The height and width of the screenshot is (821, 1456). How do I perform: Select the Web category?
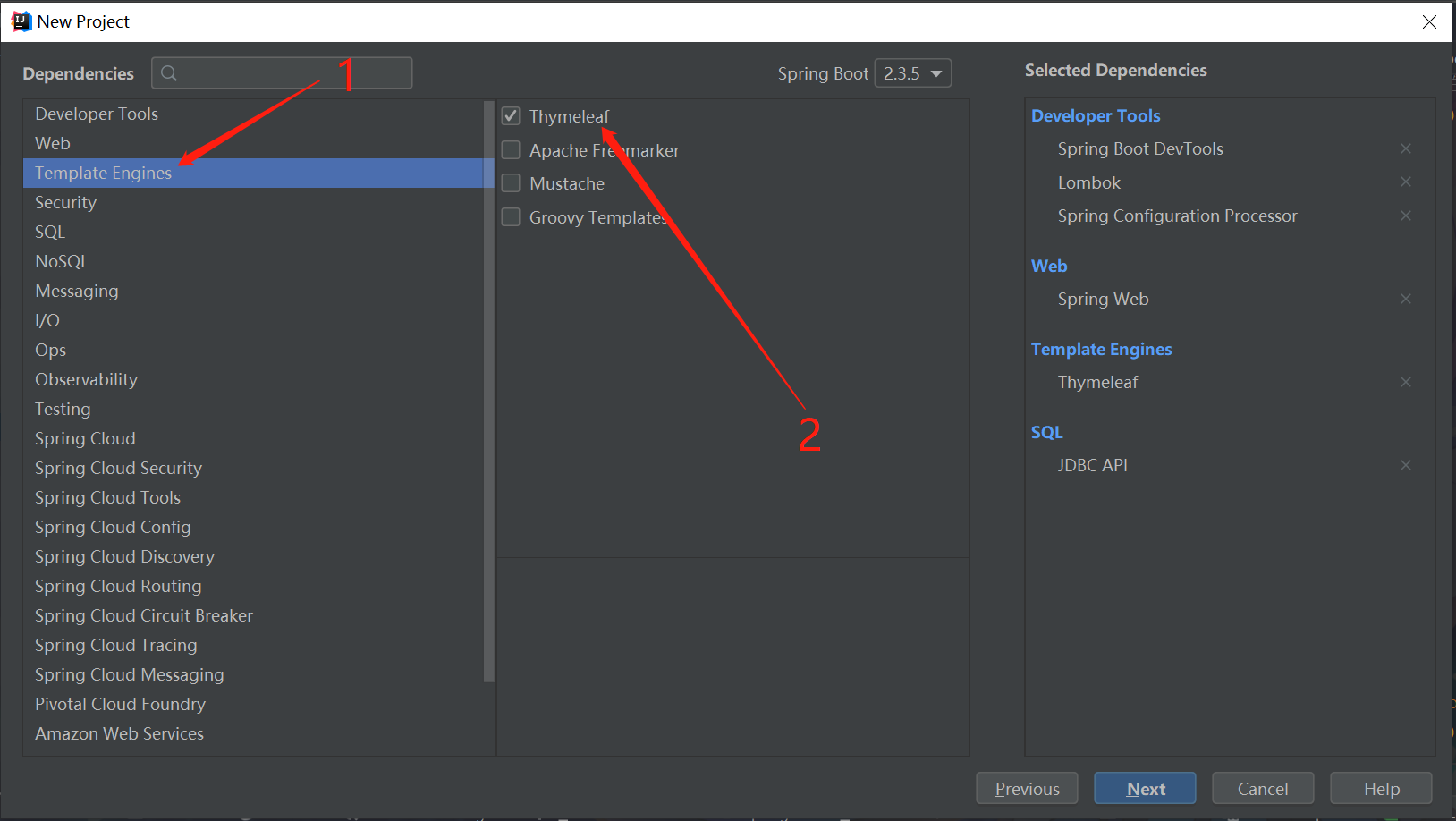(x=253, y=143)
